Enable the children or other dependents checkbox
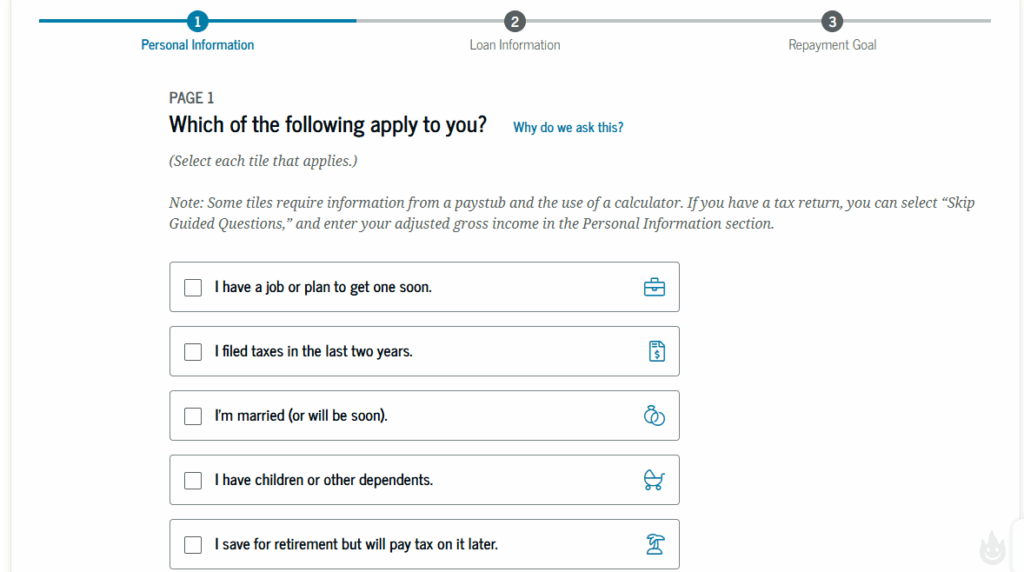 193,481
